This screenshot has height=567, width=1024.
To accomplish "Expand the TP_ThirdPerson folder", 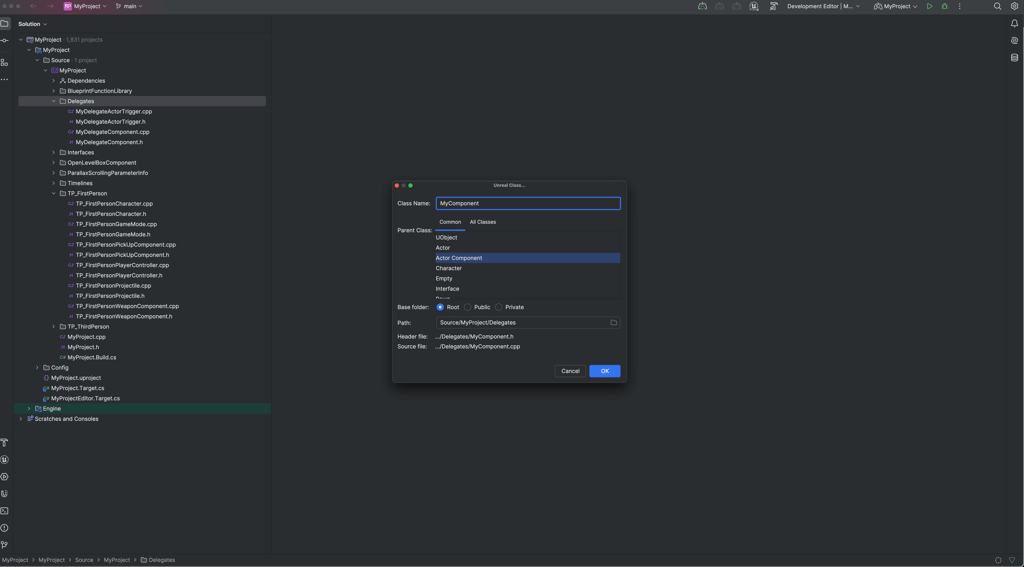I will point(54,327).
